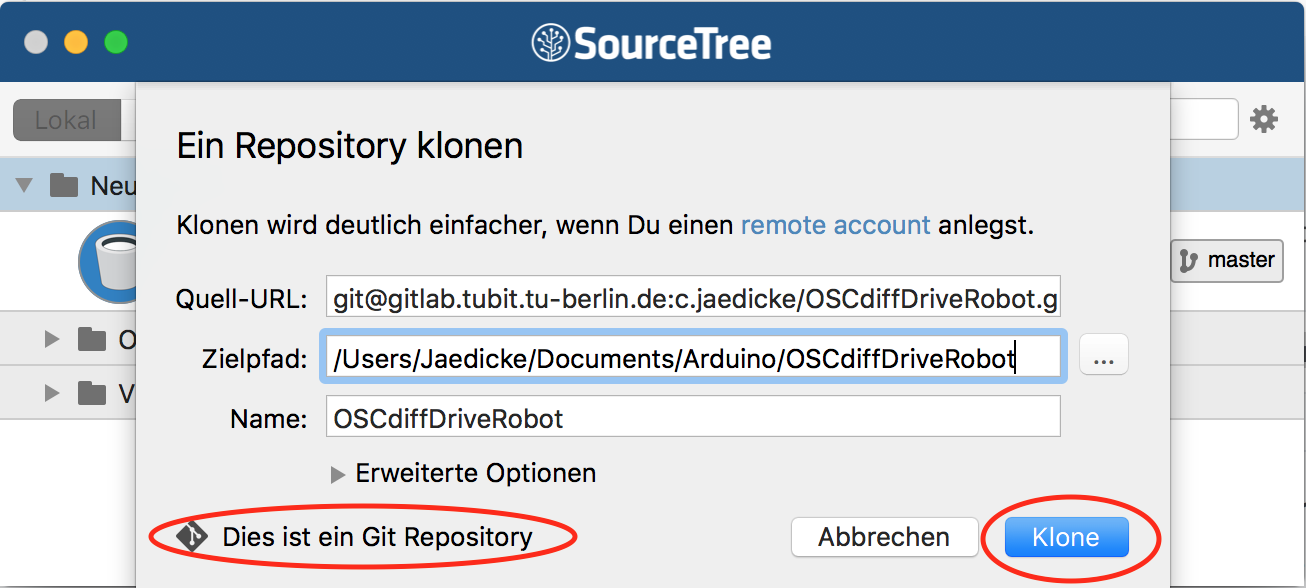The image size is (1306, 588).
Task: Click into the Zielpfad field
Action: point(693,356)
